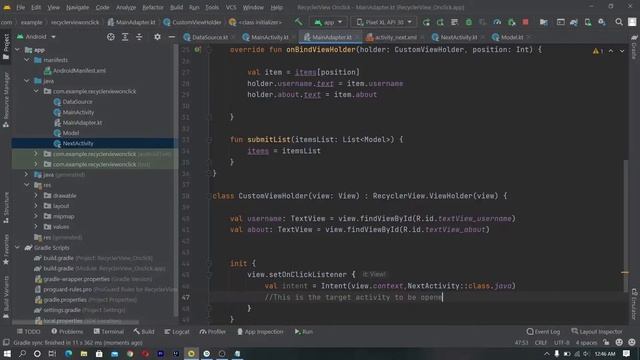Hide the project panel with minus icon
The width and height of the screenshot is (640, 360).
coord(171,37)
